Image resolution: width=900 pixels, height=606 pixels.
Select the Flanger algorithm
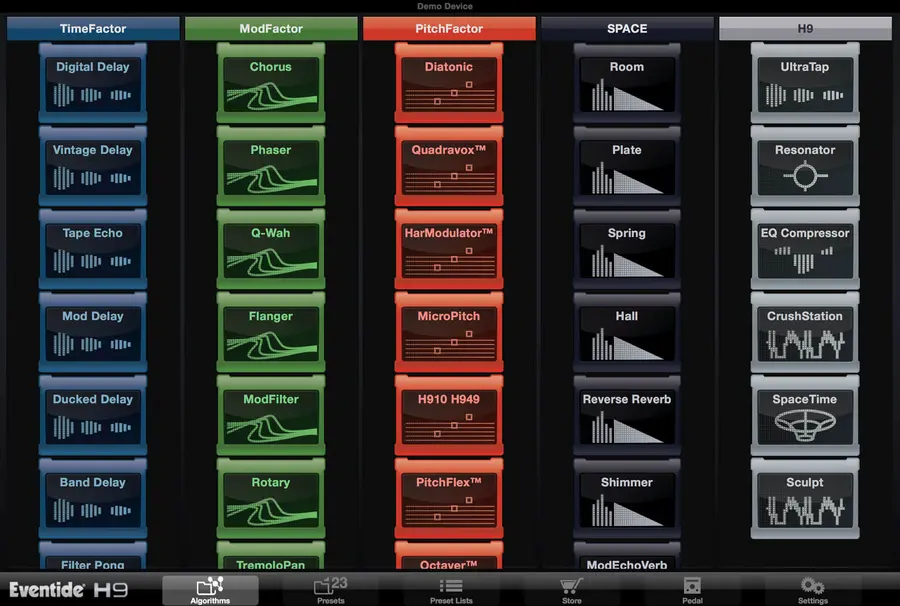(271, 332)
